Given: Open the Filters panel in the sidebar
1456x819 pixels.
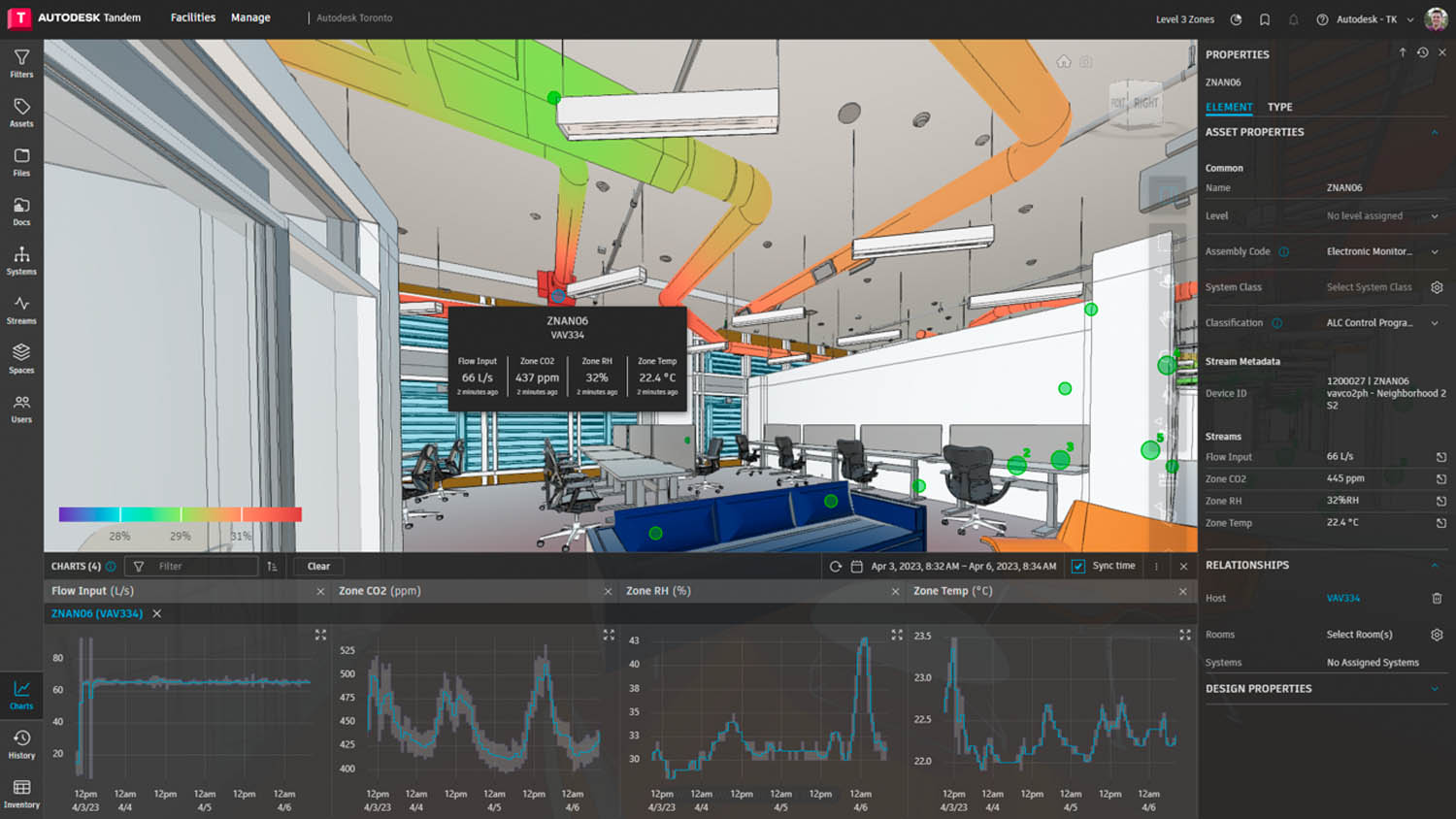Looking at the screenshot, I should 21,62.
